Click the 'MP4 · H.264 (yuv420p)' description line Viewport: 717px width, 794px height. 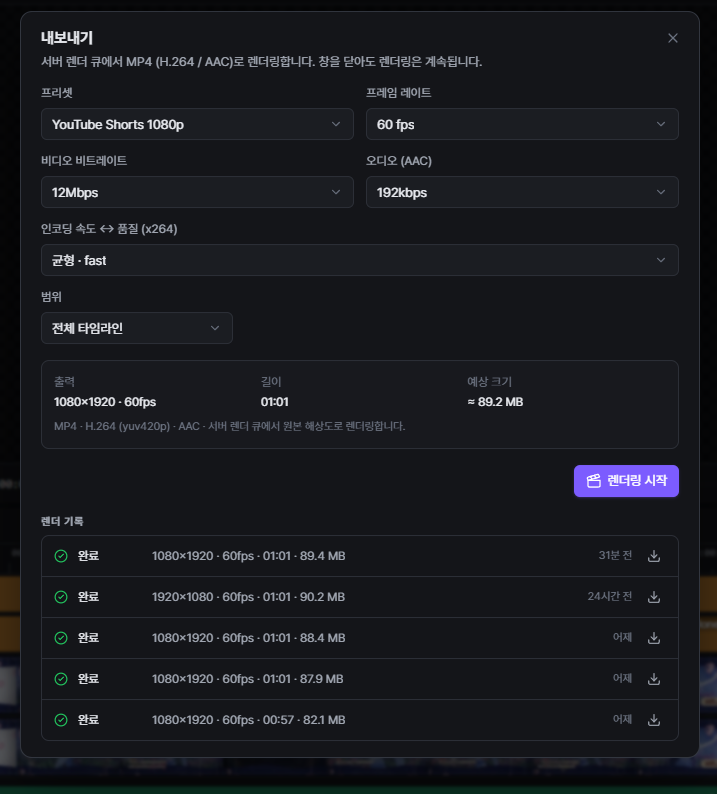[x=229, y=426]
